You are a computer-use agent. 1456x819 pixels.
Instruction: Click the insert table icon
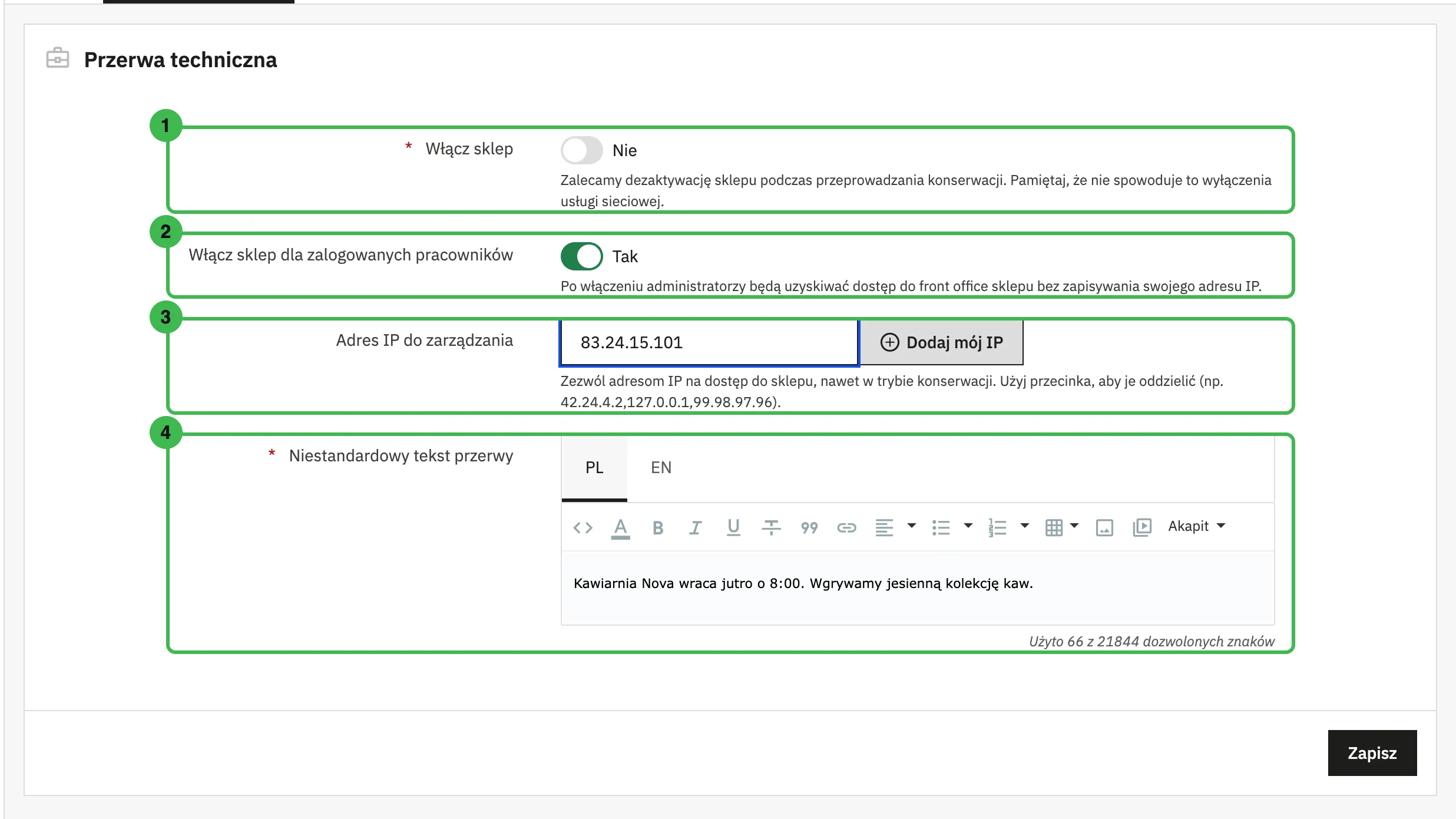coord(1054,527)
